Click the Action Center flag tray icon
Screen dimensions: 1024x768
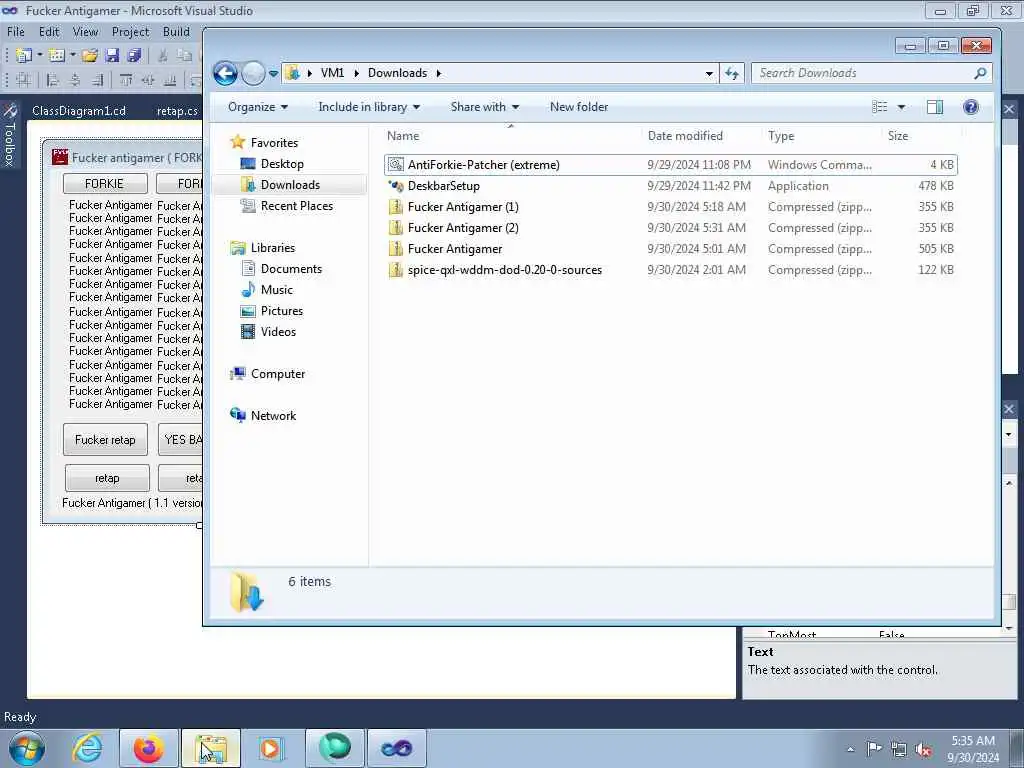[873, 749]
